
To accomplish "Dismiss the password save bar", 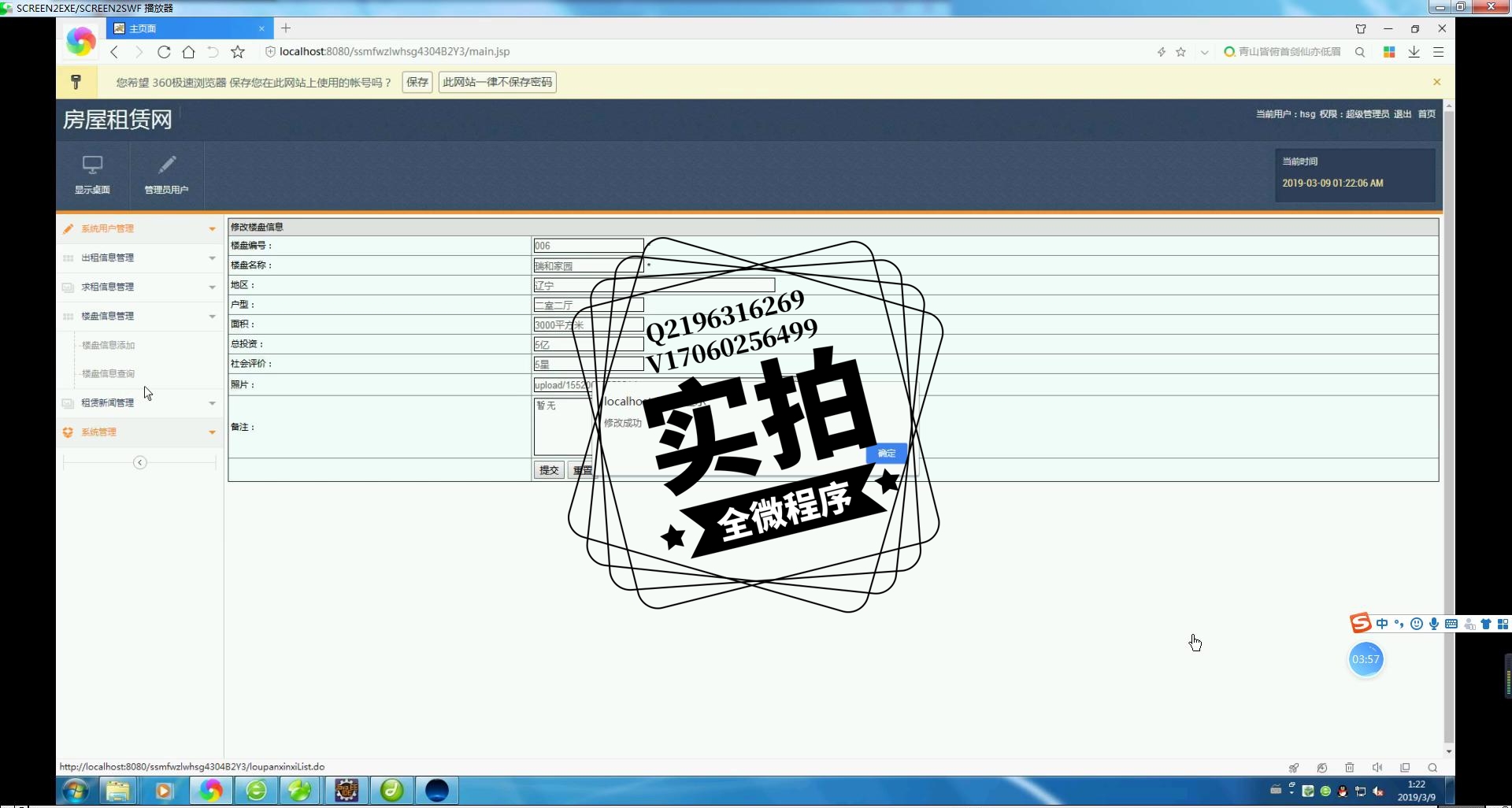I will [x=1436, y=82].
